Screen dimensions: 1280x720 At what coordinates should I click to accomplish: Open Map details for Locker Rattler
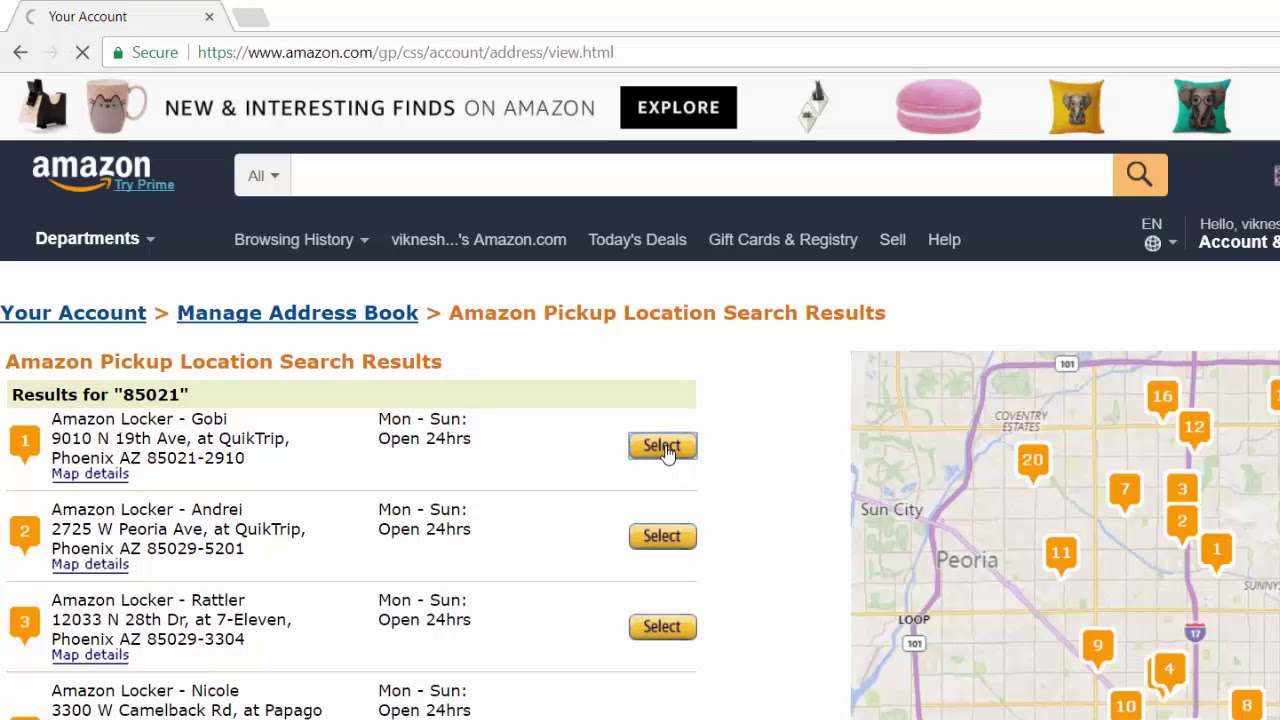pos(90,655)
